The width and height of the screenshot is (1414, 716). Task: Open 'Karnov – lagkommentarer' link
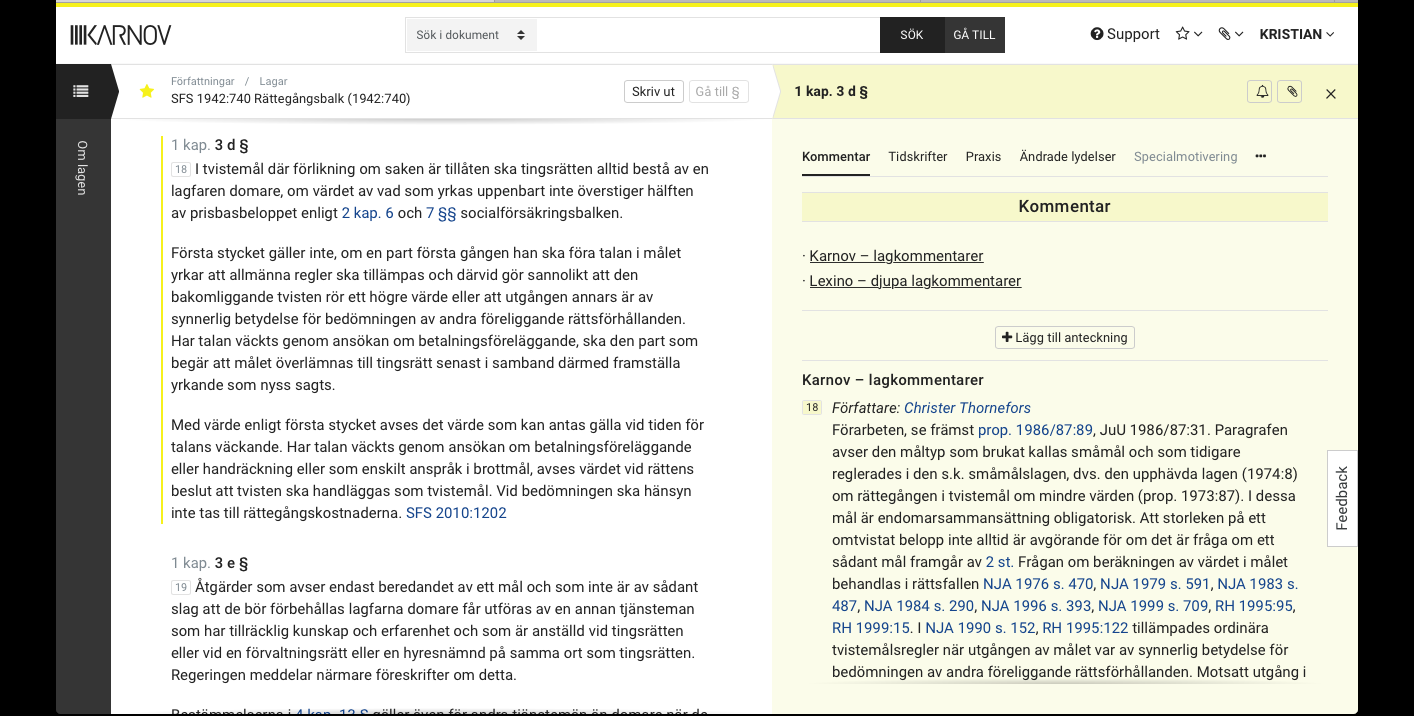[896, 256]
